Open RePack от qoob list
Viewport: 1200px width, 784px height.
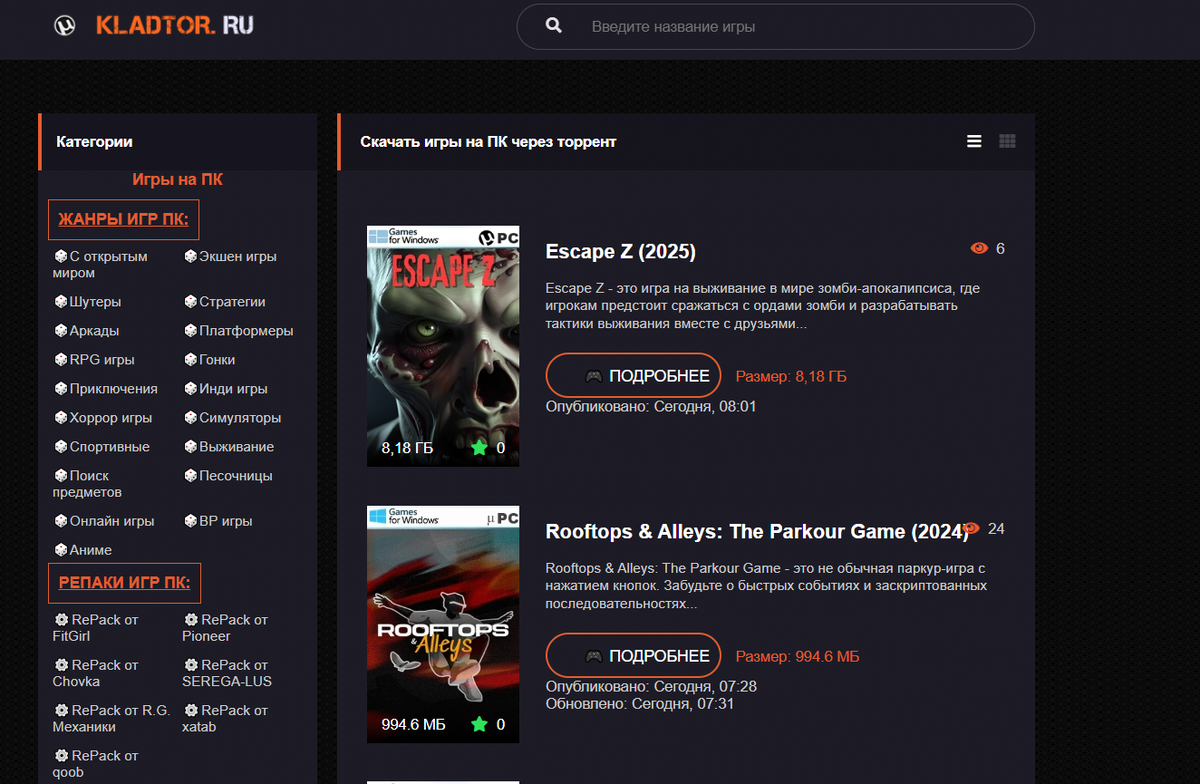(95, 763)
